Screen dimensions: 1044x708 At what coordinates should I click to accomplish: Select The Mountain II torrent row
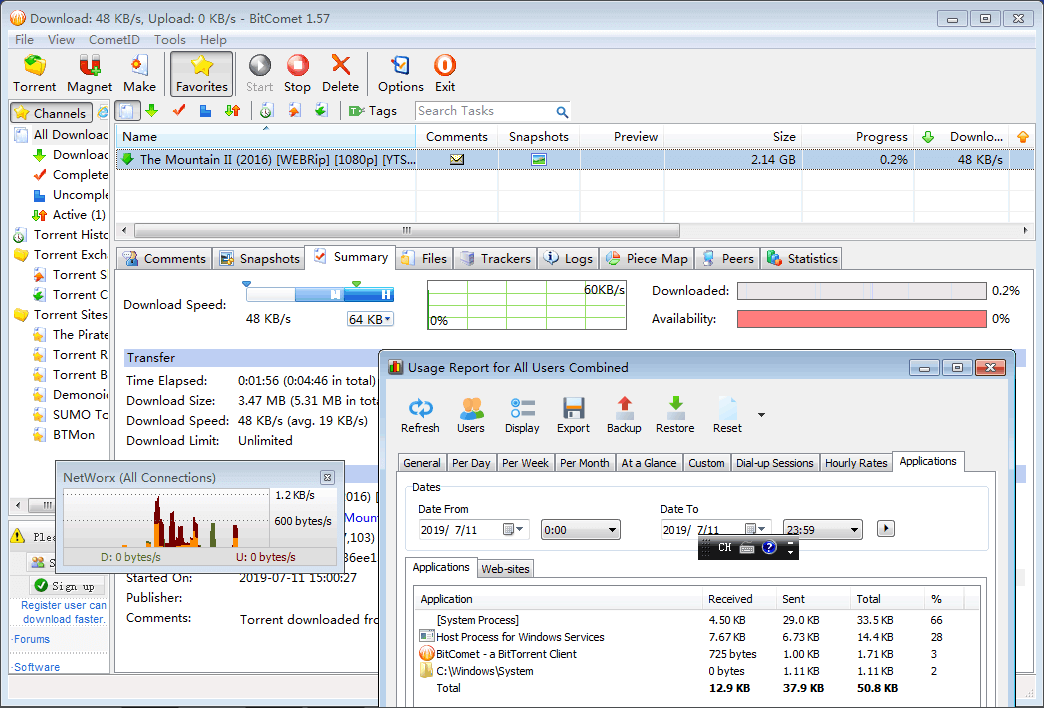(x=575, y=159)
